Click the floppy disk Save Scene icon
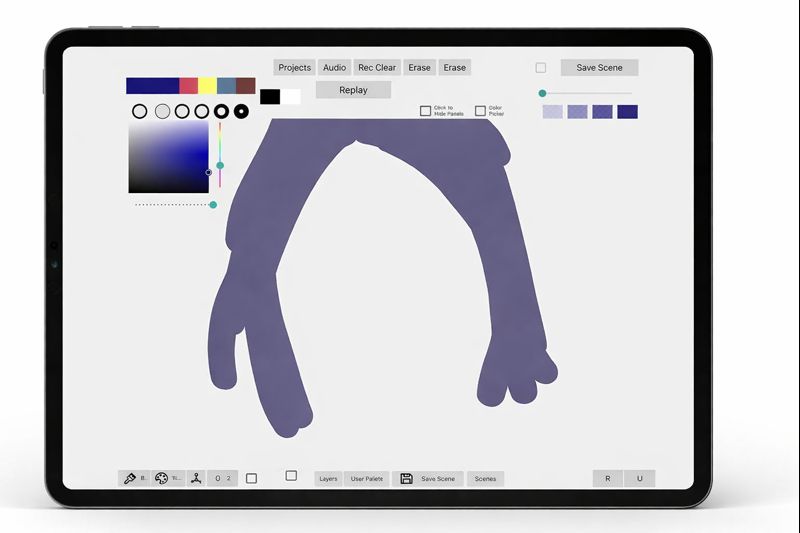This screenshot has width=800, height=533. click(x=406, y=479)
